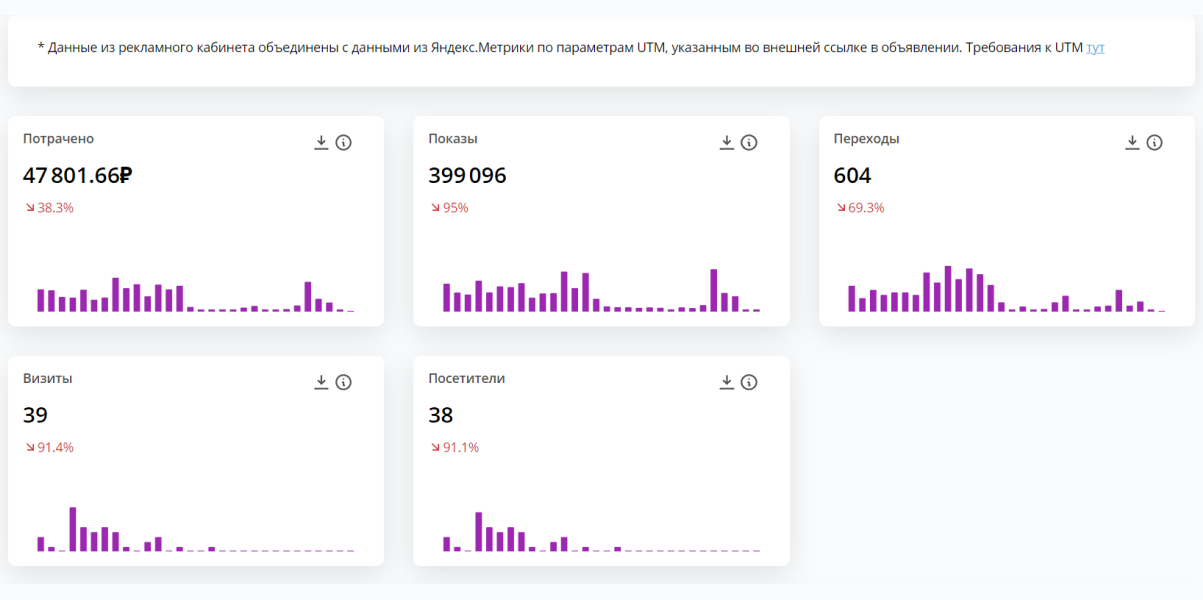Open the UTM requirements 'тут' link

[x=1095, y=47]
